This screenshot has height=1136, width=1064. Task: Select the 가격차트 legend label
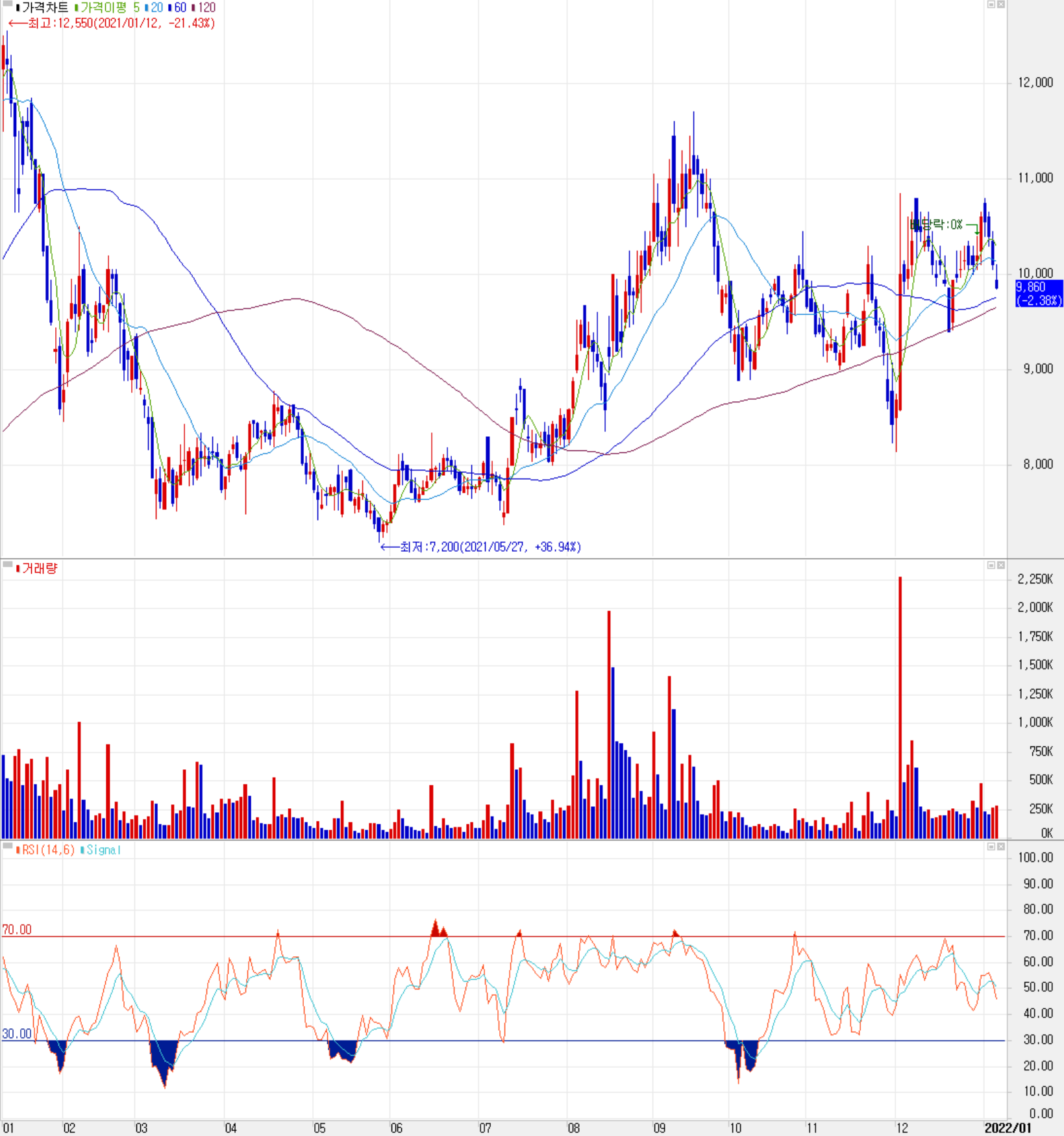coord(45,8)
